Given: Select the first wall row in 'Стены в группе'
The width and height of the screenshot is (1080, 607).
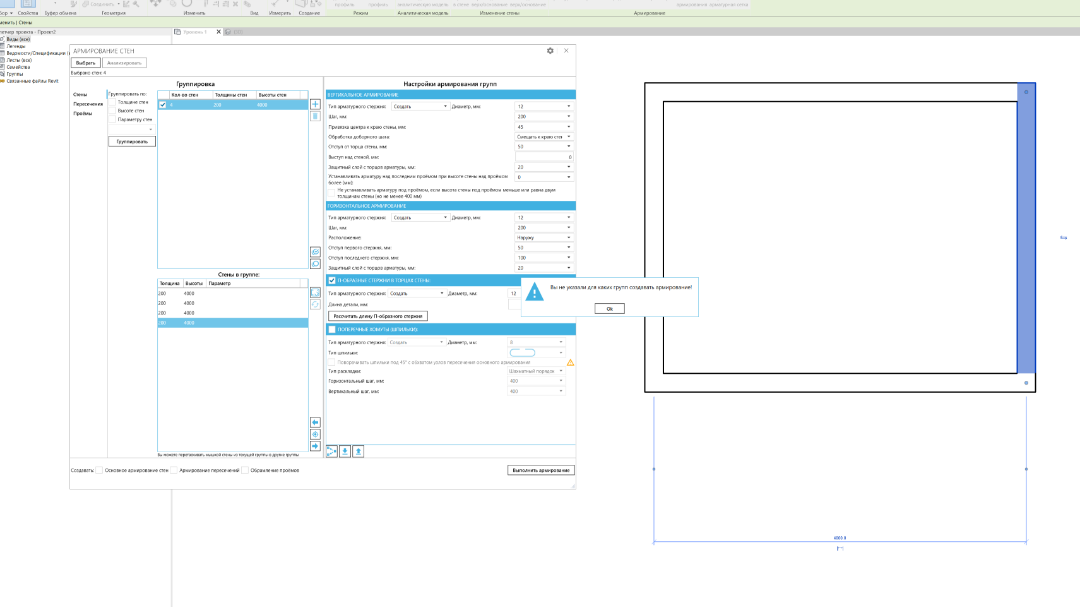Looking at the screenshot, I should pos(233,294).
